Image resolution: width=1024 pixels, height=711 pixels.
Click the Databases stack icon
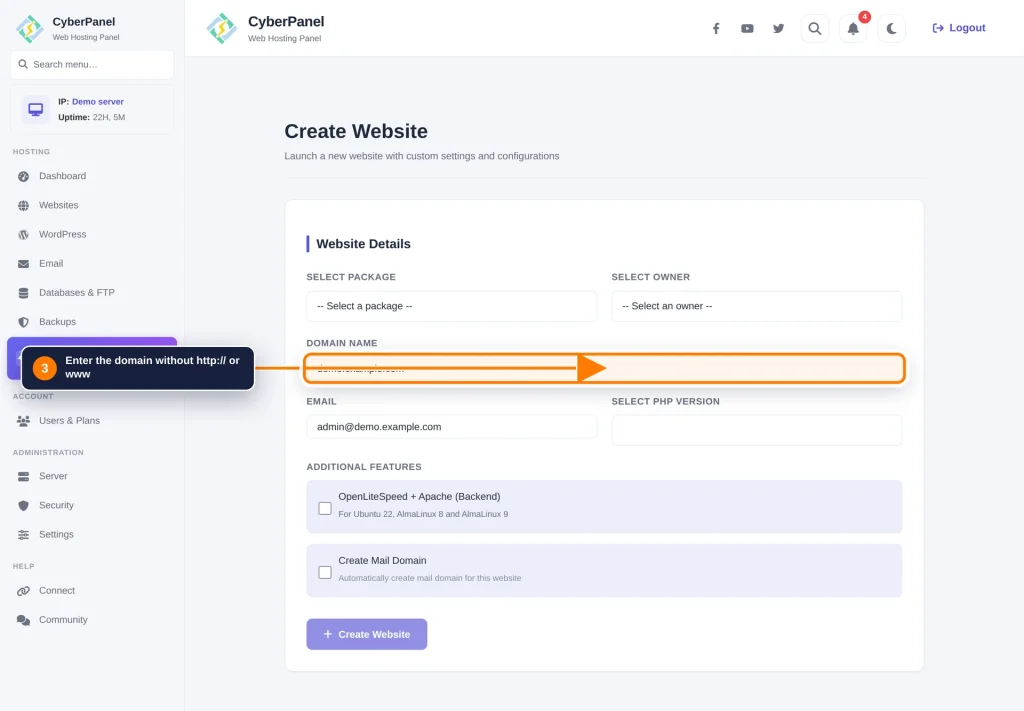click(24, 293)
